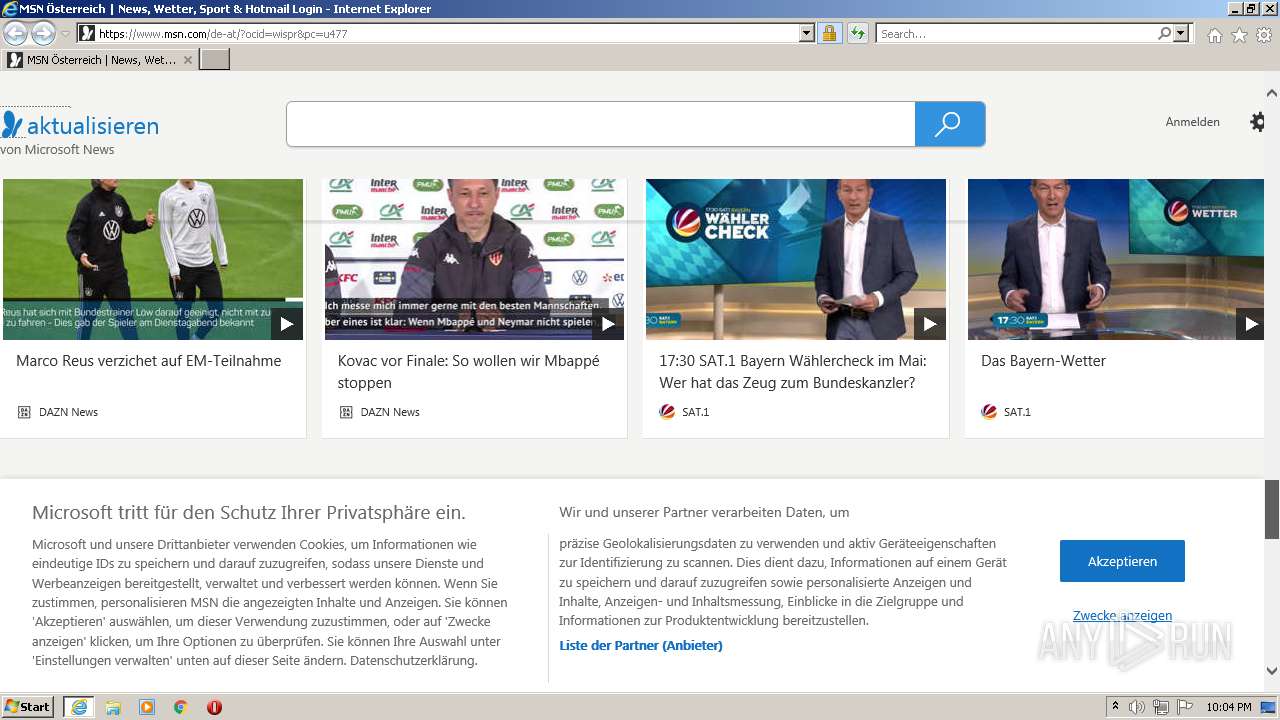
Task: Open the Windows Start button
Action: pos(27,707)
